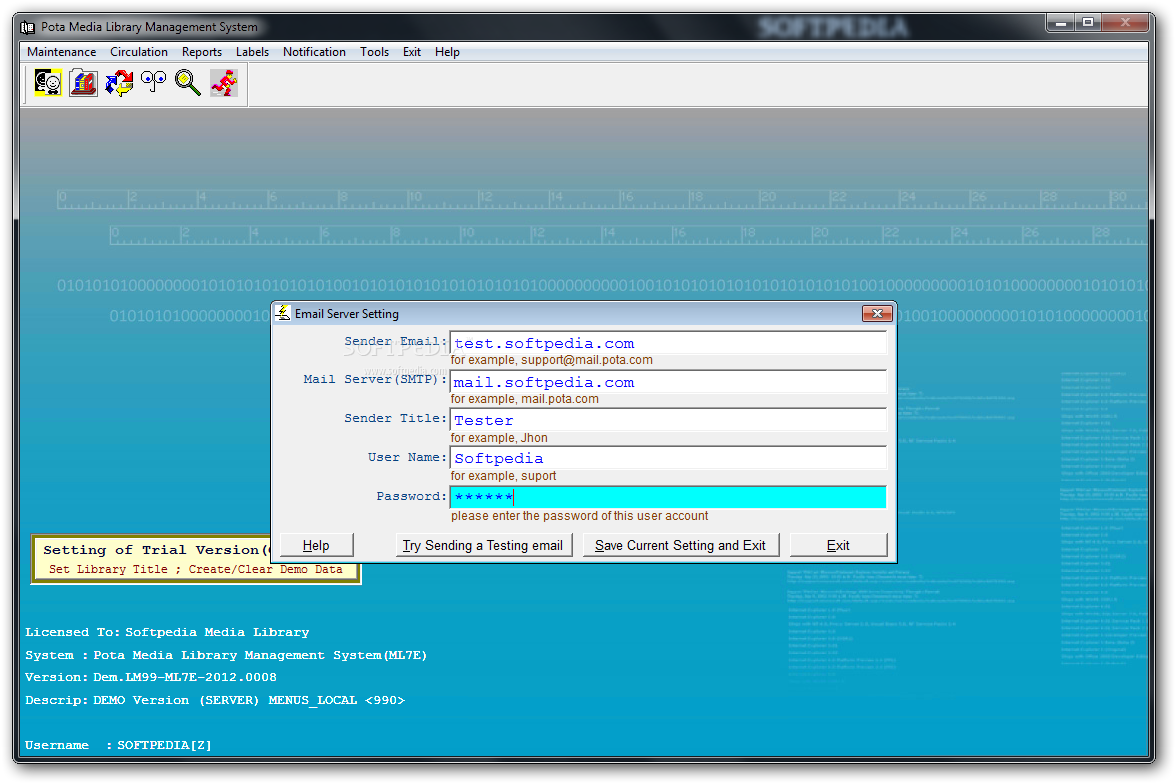Click the Help button in email dialog

coord(316,545)
